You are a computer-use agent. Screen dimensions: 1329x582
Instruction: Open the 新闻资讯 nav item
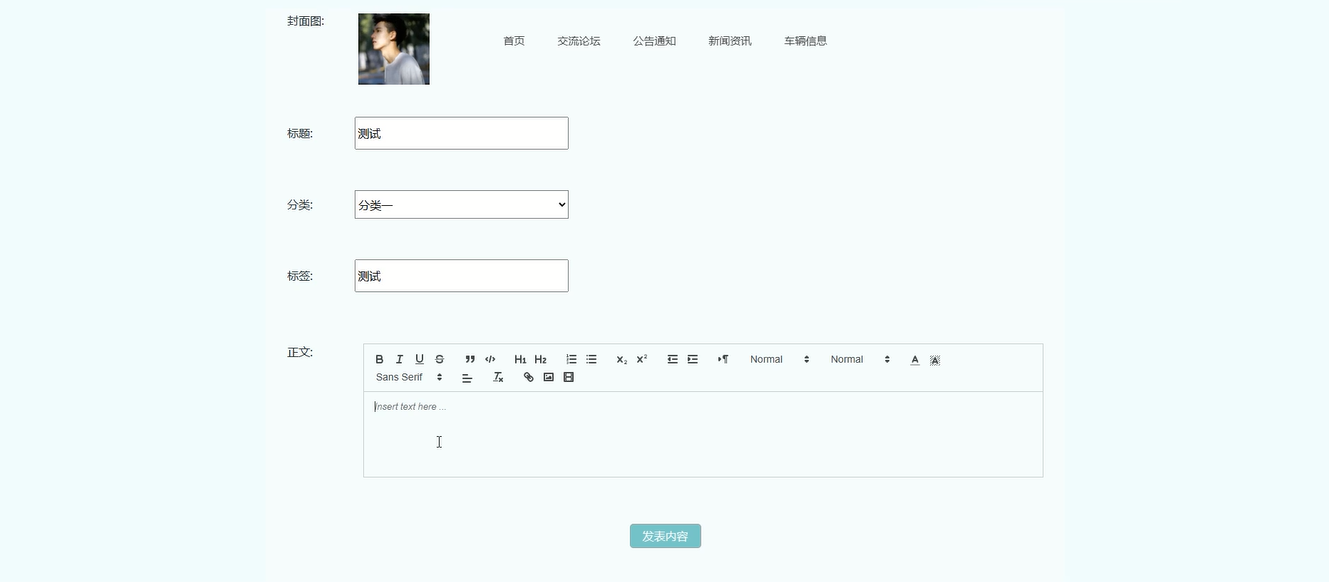pyautogui.click(x=730, y=41)
